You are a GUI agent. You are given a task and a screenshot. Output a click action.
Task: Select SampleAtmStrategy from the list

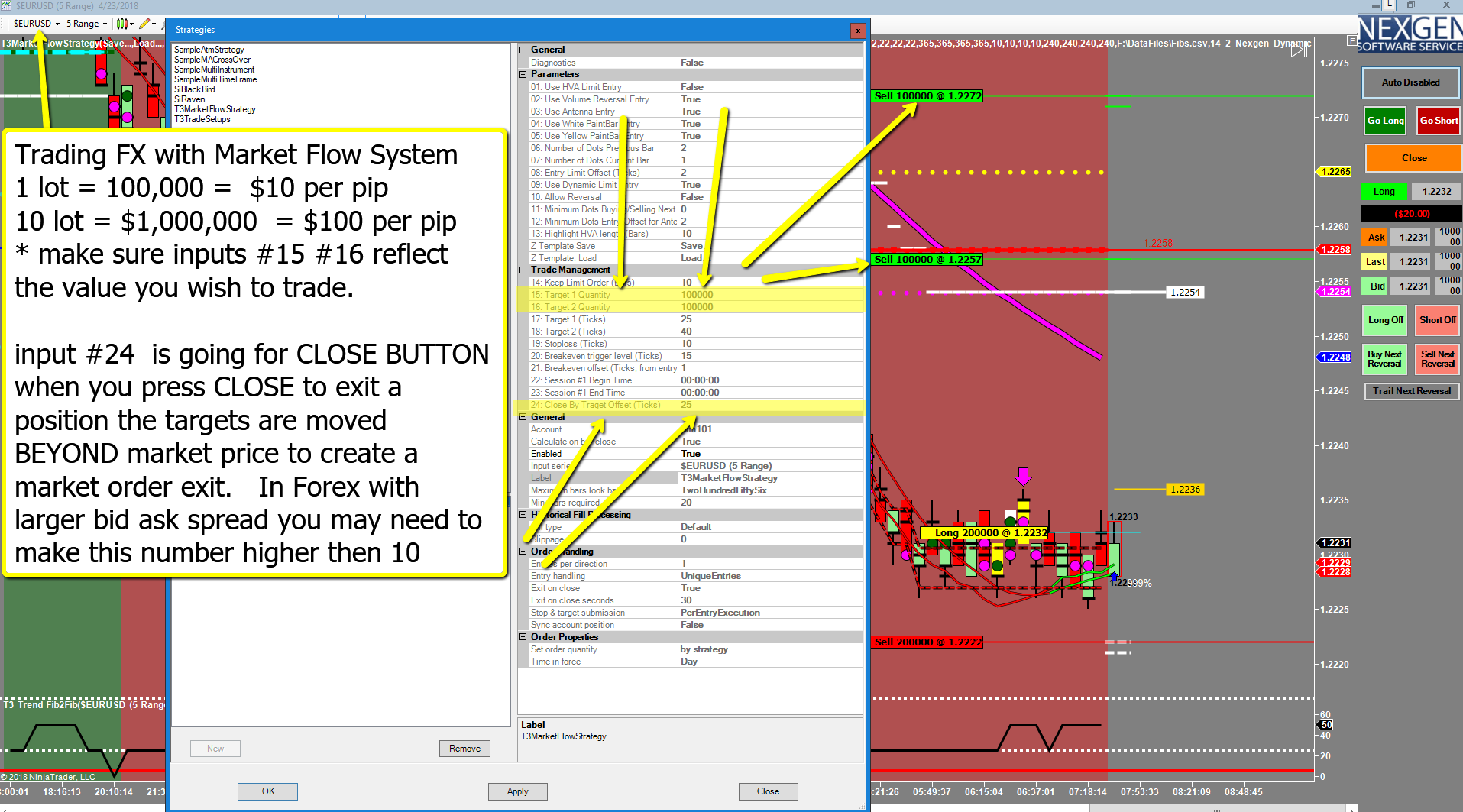tap(209, 49)
